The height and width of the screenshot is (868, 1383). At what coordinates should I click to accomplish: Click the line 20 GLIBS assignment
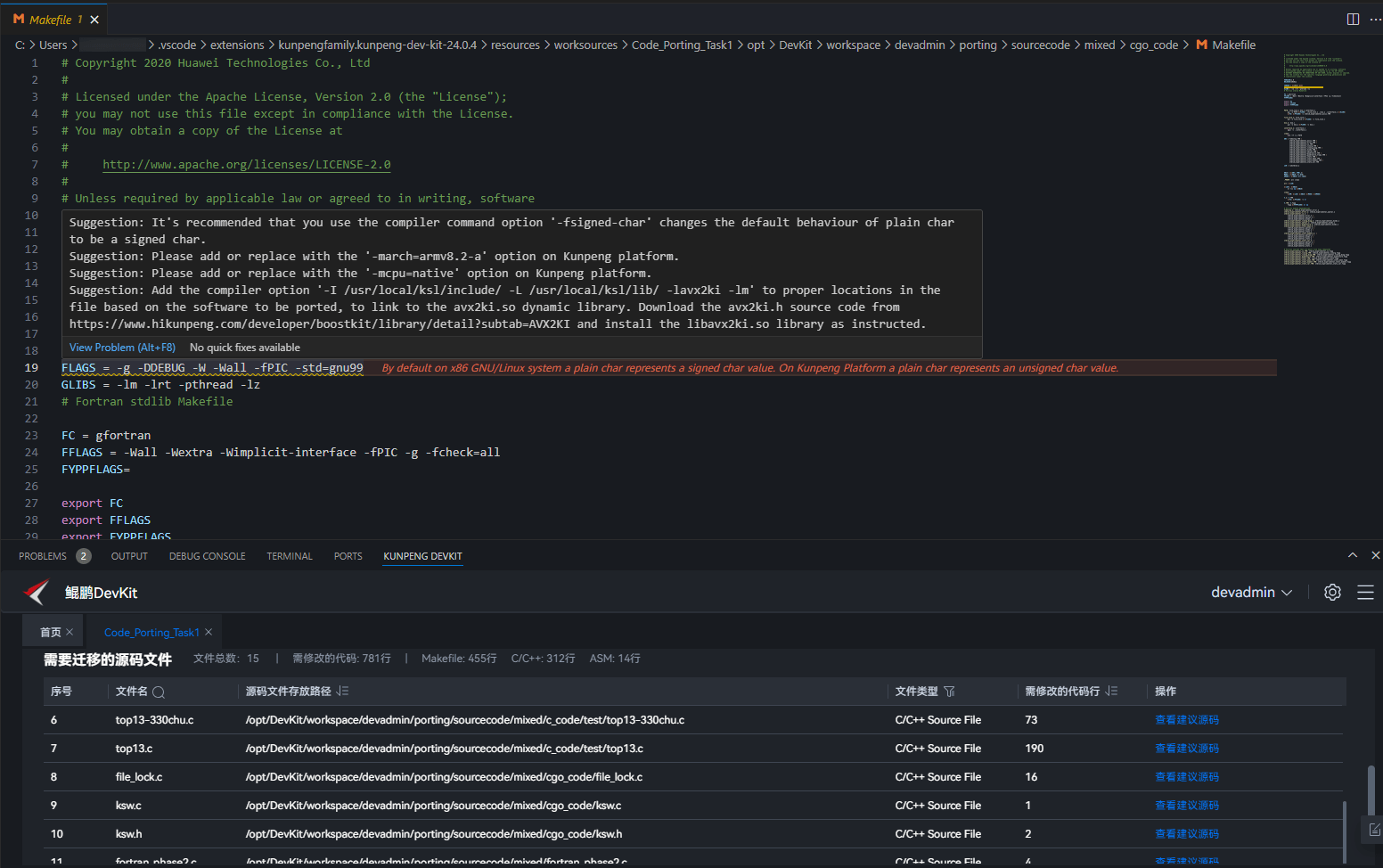pos(160,384)
